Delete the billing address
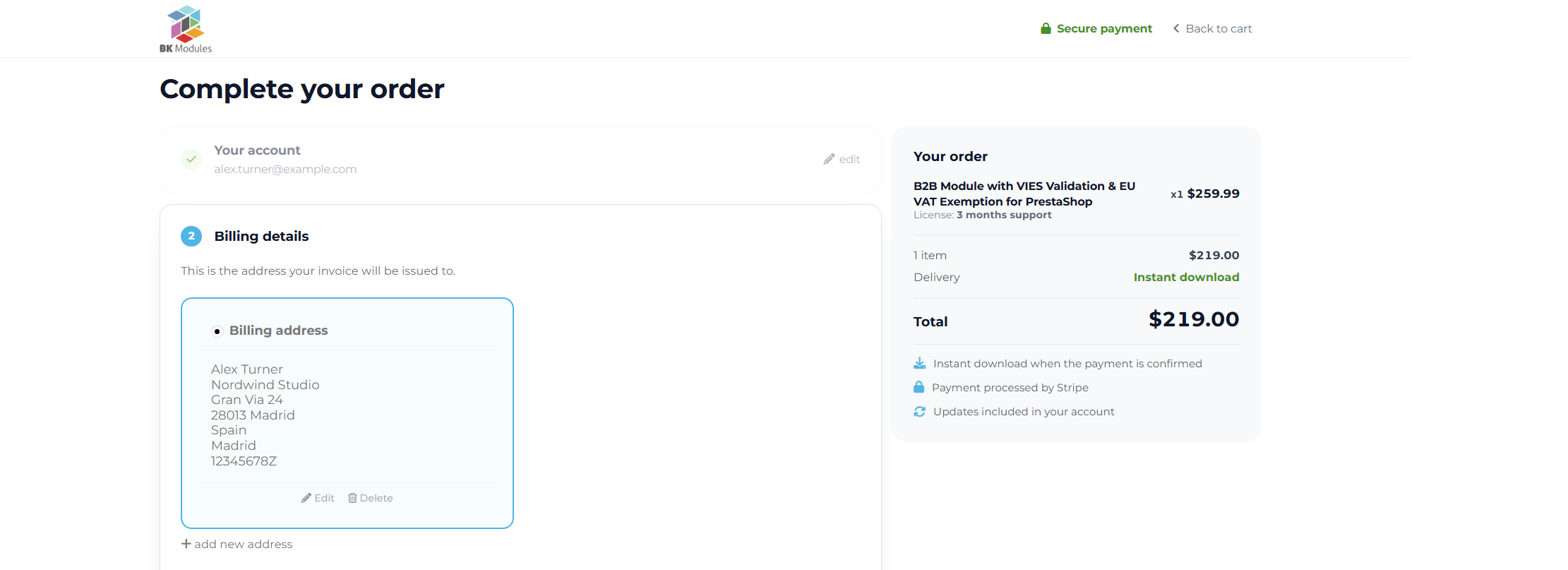Screen dimensions: 1568x570 (371, 498)
